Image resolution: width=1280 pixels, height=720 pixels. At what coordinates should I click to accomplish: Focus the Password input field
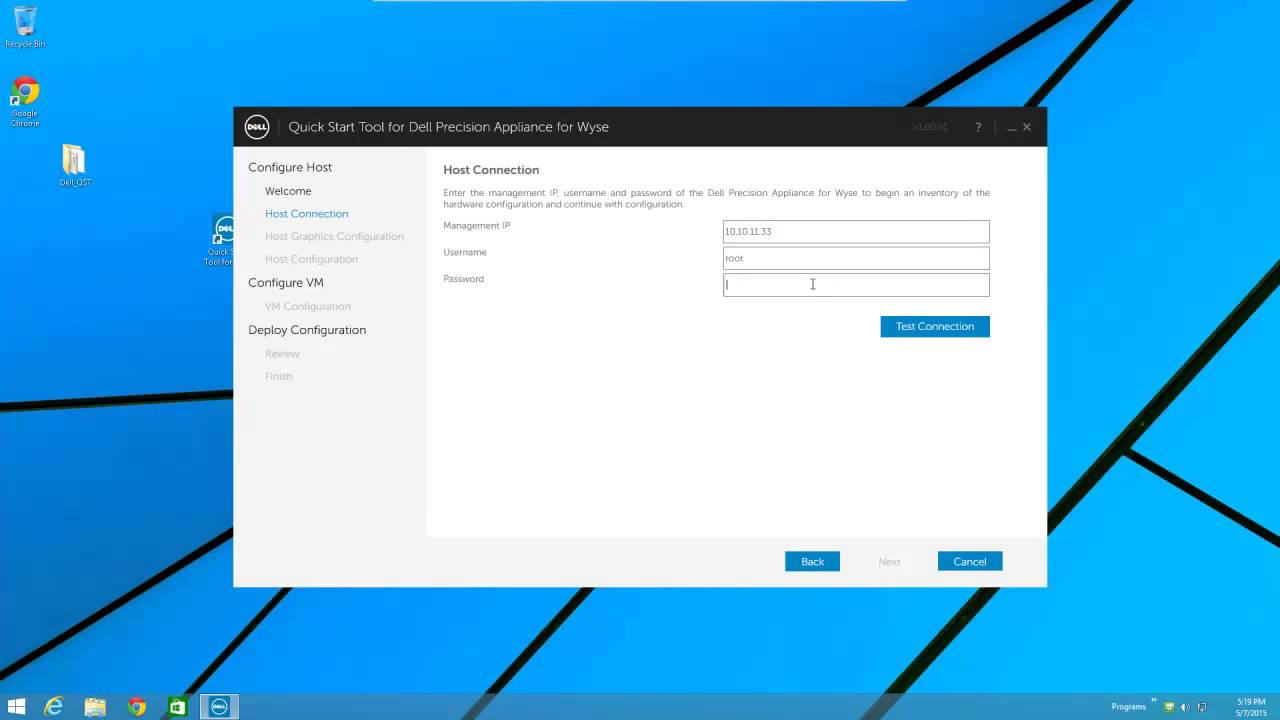click(x=856, y=285)
